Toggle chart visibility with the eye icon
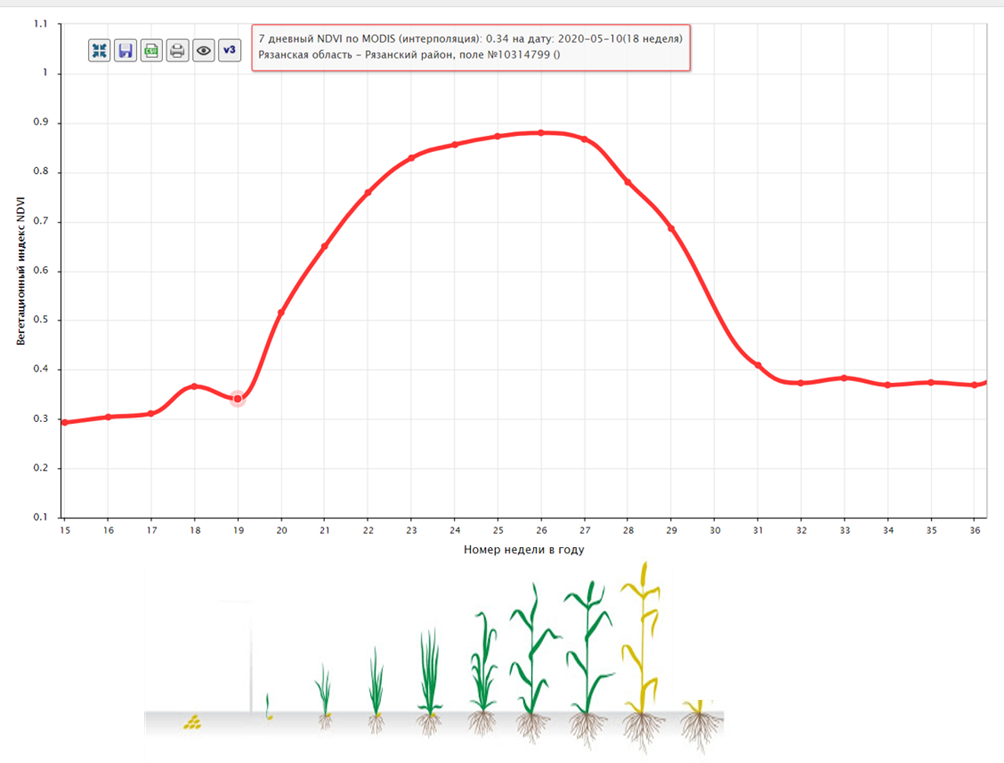 click(x=204, y=51)
